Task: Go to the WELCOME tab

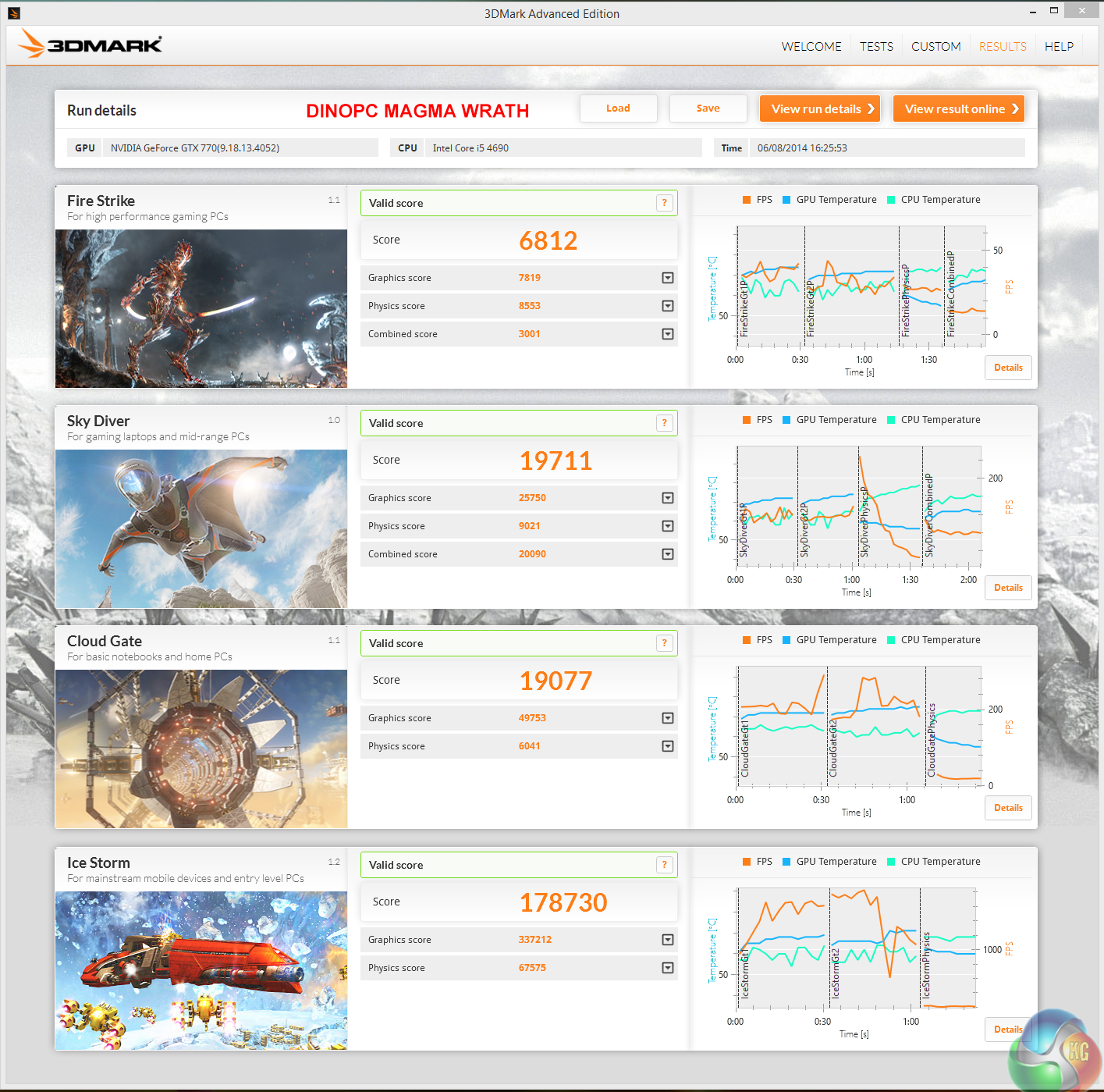Action: 811,47
